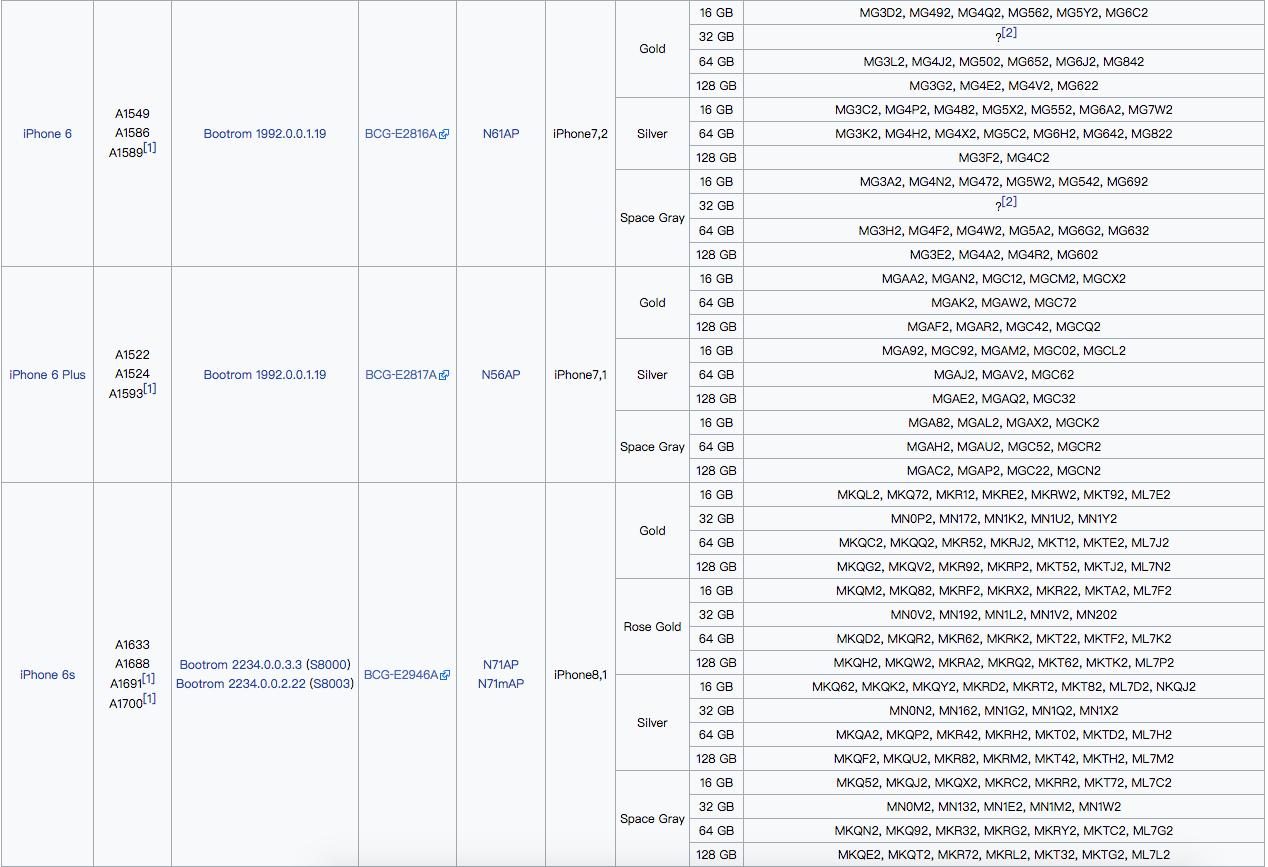Click external link icon beside BCG-E2816A
Viewport: 1268px width, 867px height.
(x=444, y=135)
